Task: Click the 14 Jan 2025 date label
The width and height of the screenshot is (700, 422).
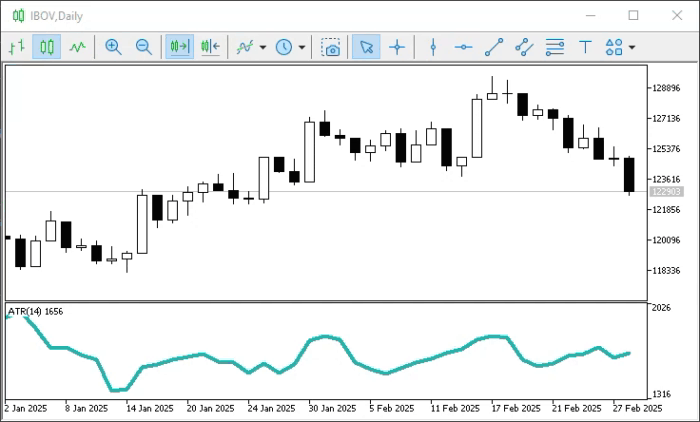Action: pos(150,408)
